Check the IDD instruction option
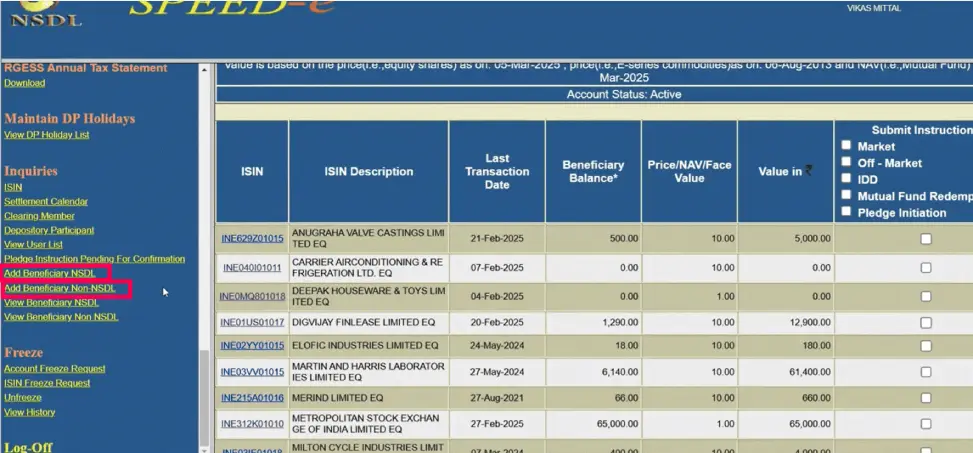Viewport: 973px width, 453px height. click(846, 179)
